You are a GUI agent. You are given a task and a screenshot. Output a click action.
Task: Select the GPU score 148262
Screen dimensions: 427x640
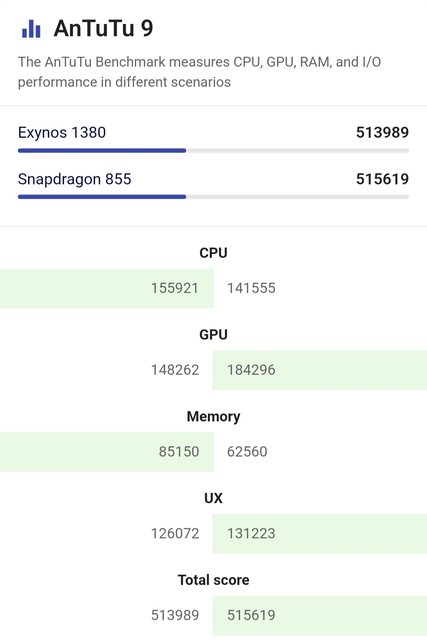tap(175, 370)
